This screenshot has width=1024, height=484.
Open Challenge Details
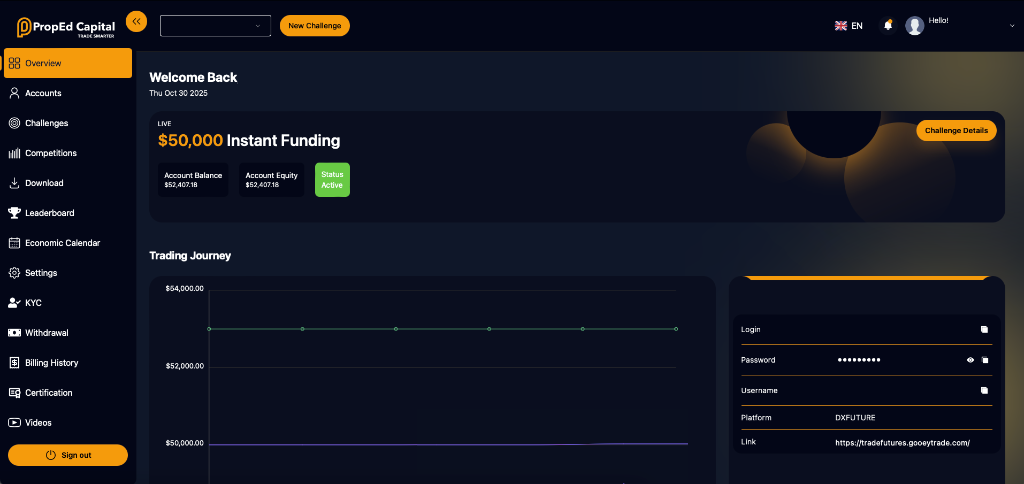[x=956, y=131]
